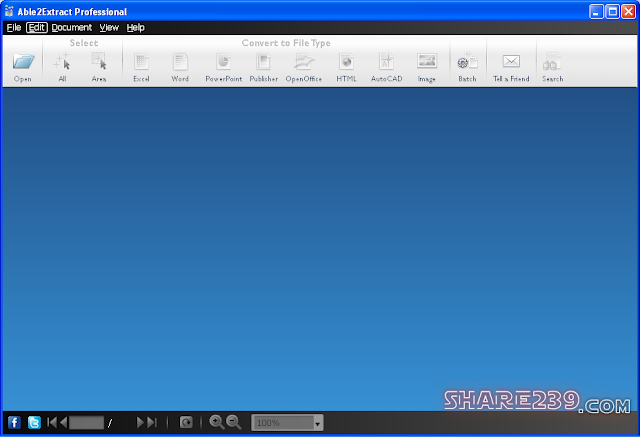Viewport: 640px width, 437px height.
Task: Convert to Excel icon
Action: pos(141,62)
